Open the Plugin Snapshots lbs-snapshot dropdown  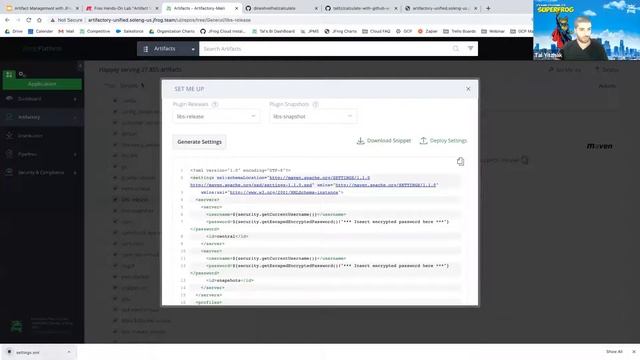313,116
